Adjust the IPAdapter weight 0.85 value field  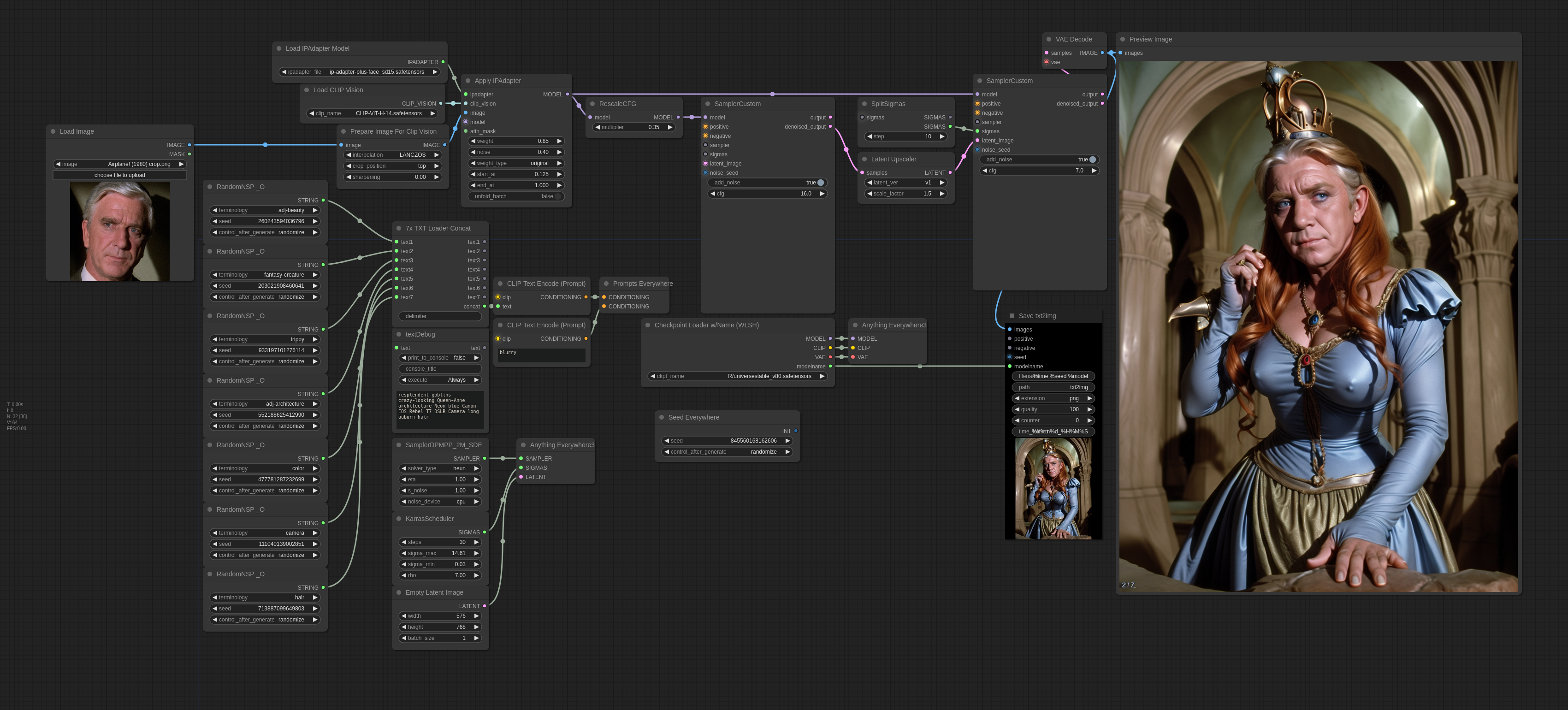click(x=516, y=141)
